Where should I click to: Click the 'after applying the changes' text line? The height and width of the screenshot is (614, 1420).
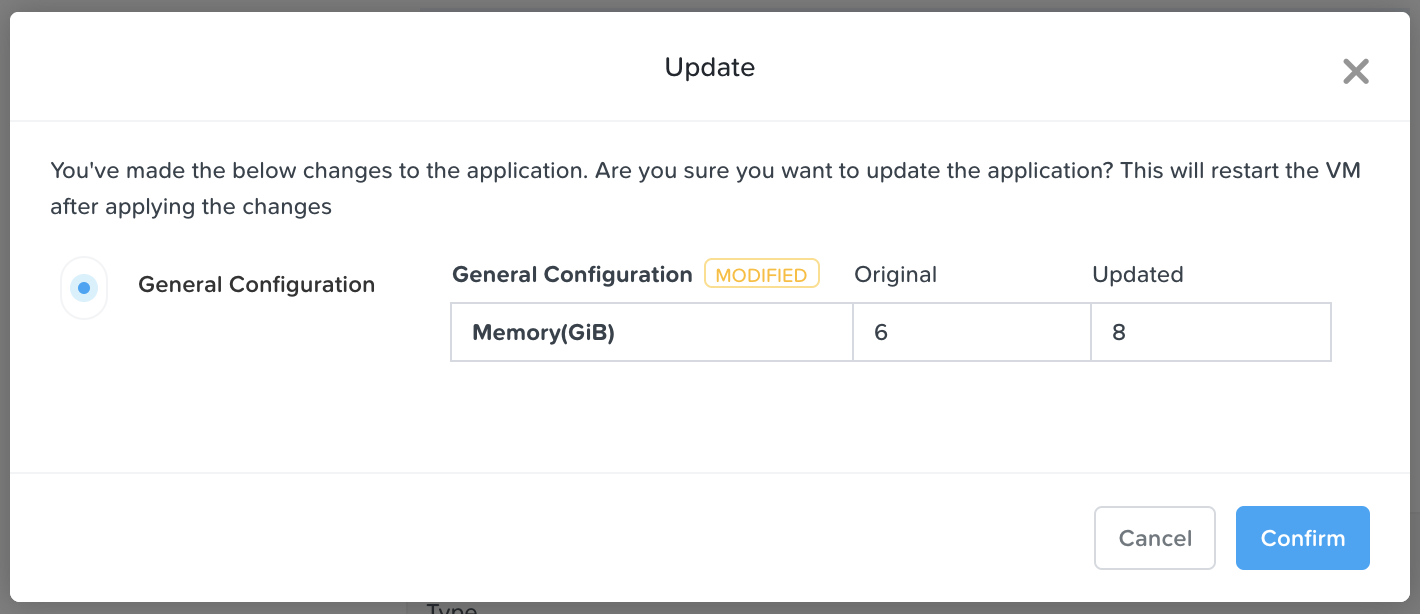pyautogui.click(x=191, y=207)
